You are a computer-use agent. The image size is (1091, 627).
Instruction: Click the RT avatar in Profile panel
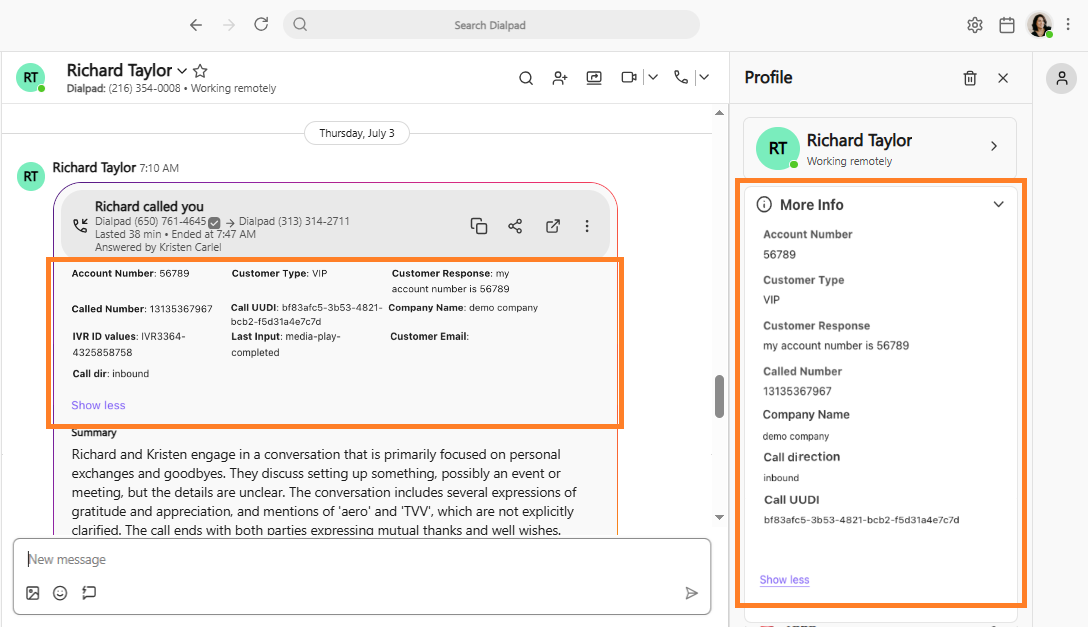(777, 148)
